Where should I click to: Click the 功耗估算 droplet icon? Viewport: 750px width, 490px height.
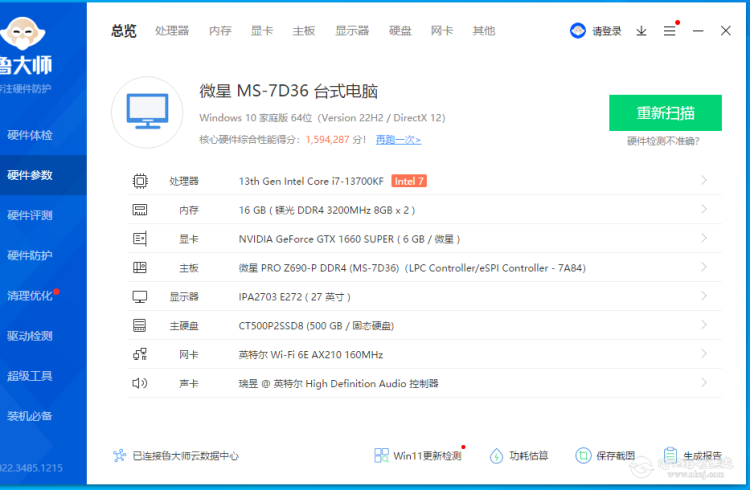[x=496, y=456]
